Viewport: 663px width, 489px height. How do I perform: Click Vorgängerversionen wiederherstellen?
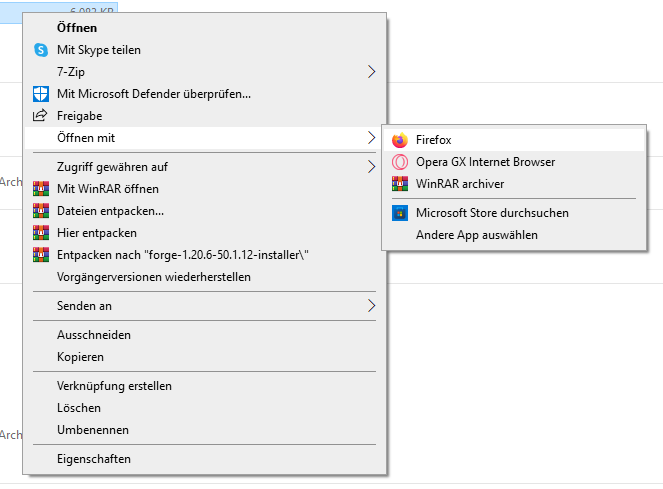[x=154, y=276]
